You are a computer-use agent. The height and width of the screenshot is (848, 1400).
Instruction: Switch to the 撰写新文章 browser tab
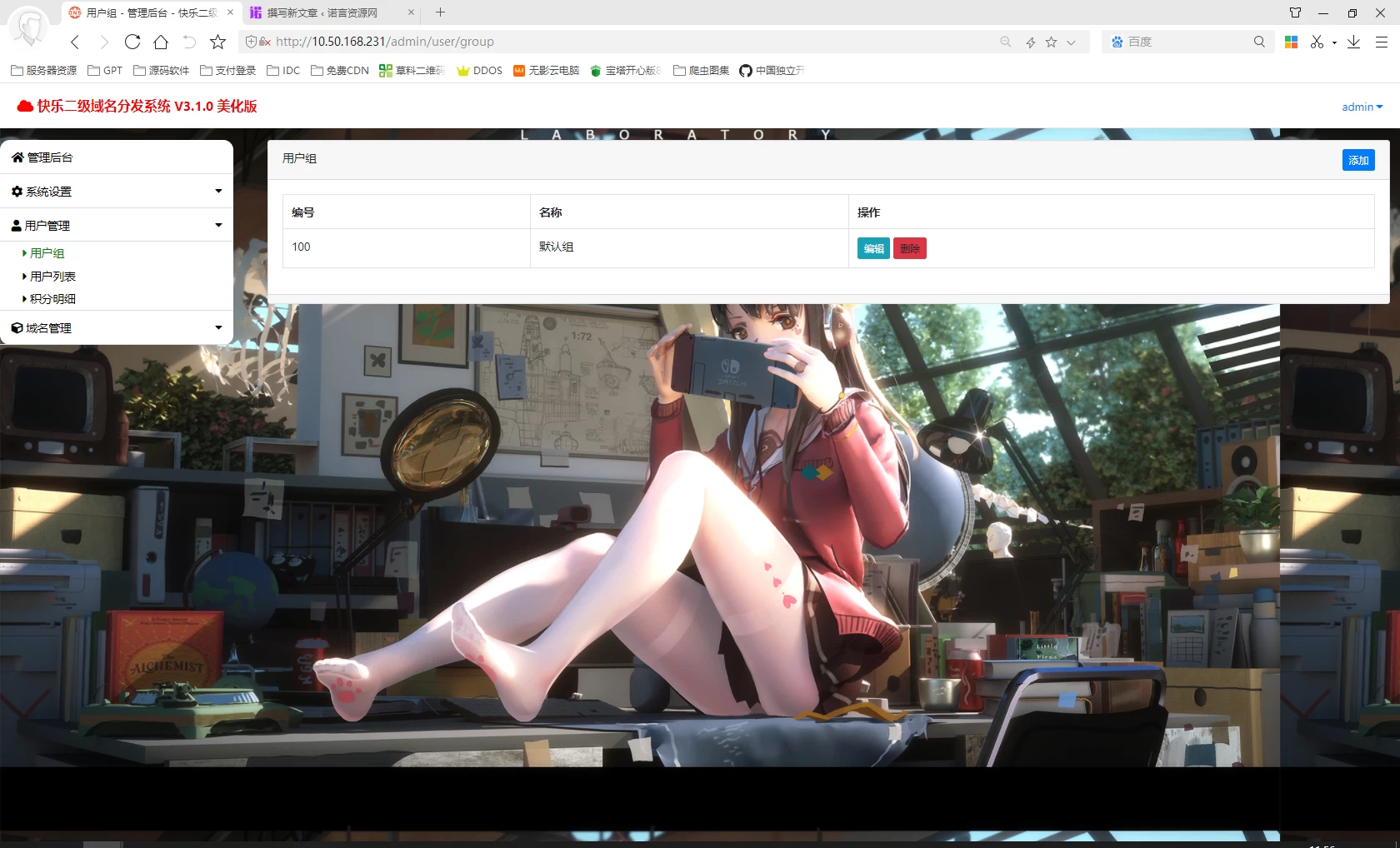tap(325, 12)
